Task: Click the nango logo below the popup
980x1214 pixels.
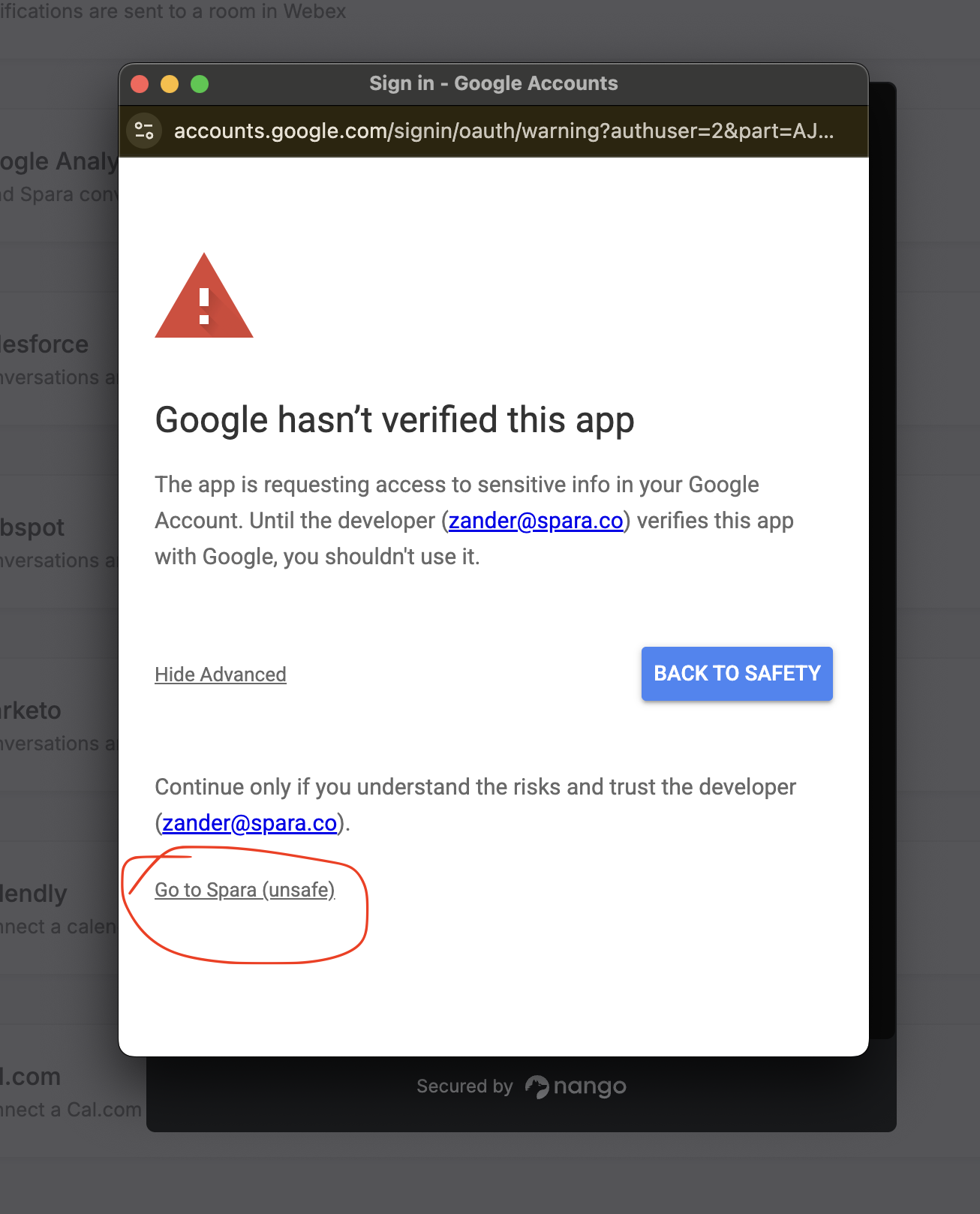Action: (576, 1086)
